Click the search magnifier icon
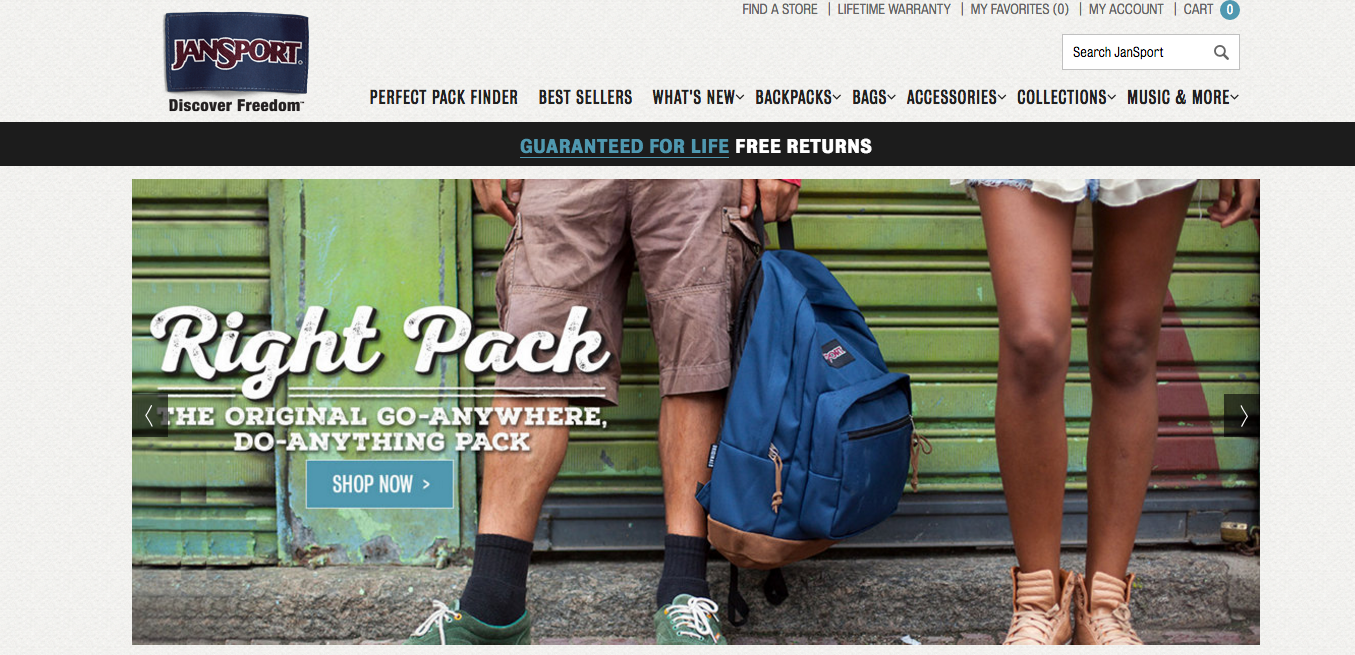The height and width of the screenshot is (655, 1355). coord(1221,53)
